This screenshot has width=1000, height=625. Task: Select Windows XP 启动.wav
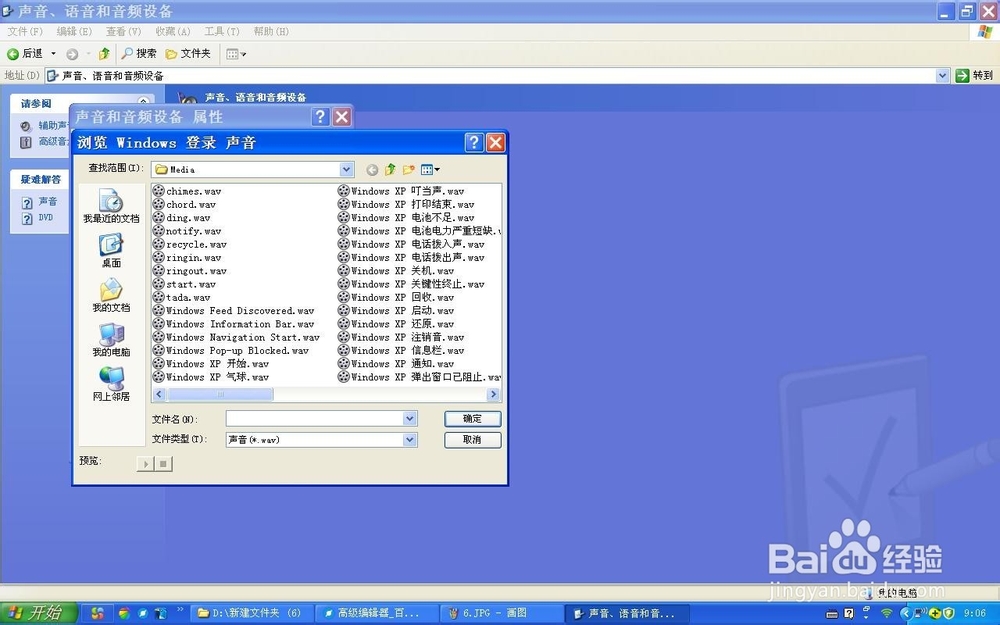396,311
